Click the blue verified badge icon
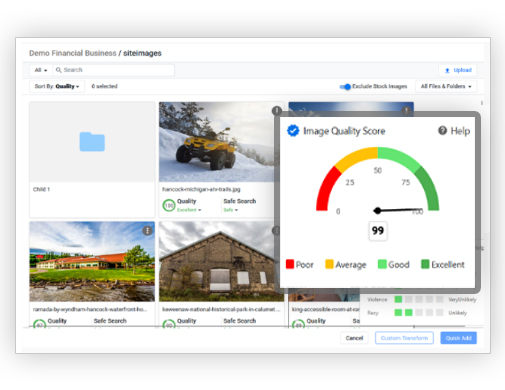The image size is (505, 390). coord(293,131)
